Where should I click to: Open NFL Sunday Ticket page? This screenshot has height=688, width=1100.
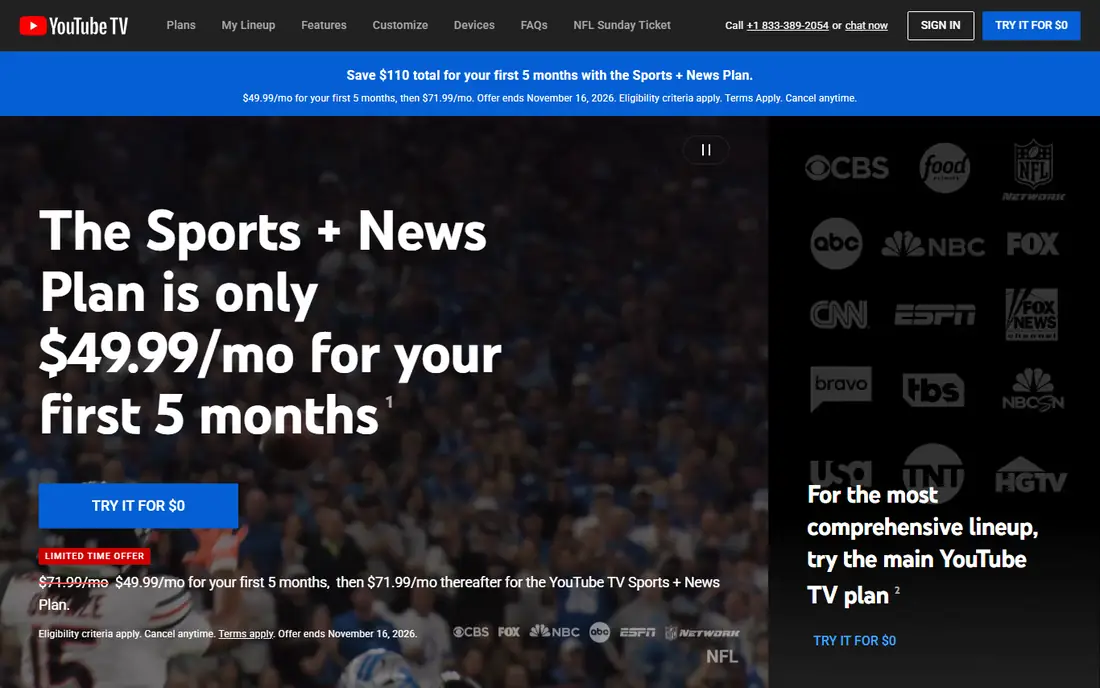pos(622,25)
